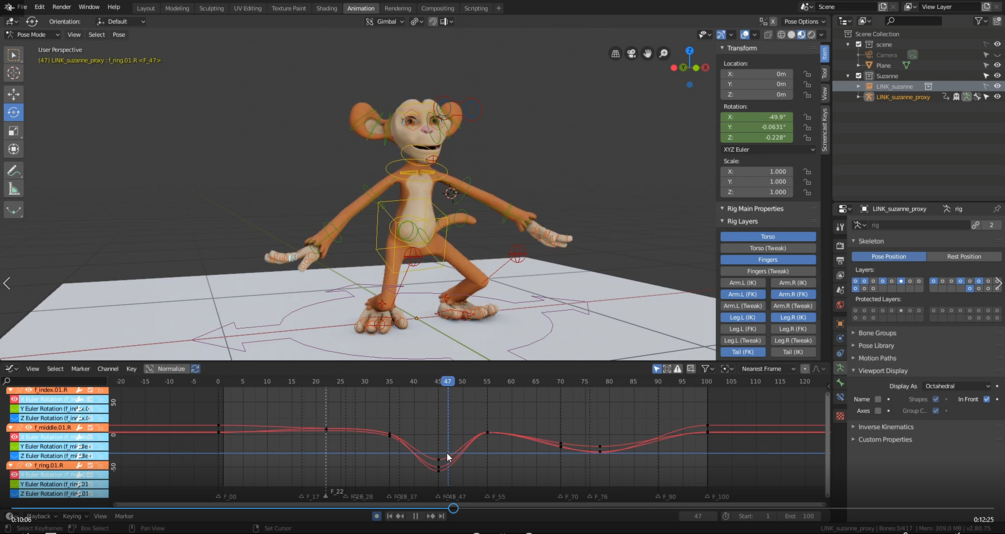Toggle the Tail (FK) rig layer button

tap(743, 352)
